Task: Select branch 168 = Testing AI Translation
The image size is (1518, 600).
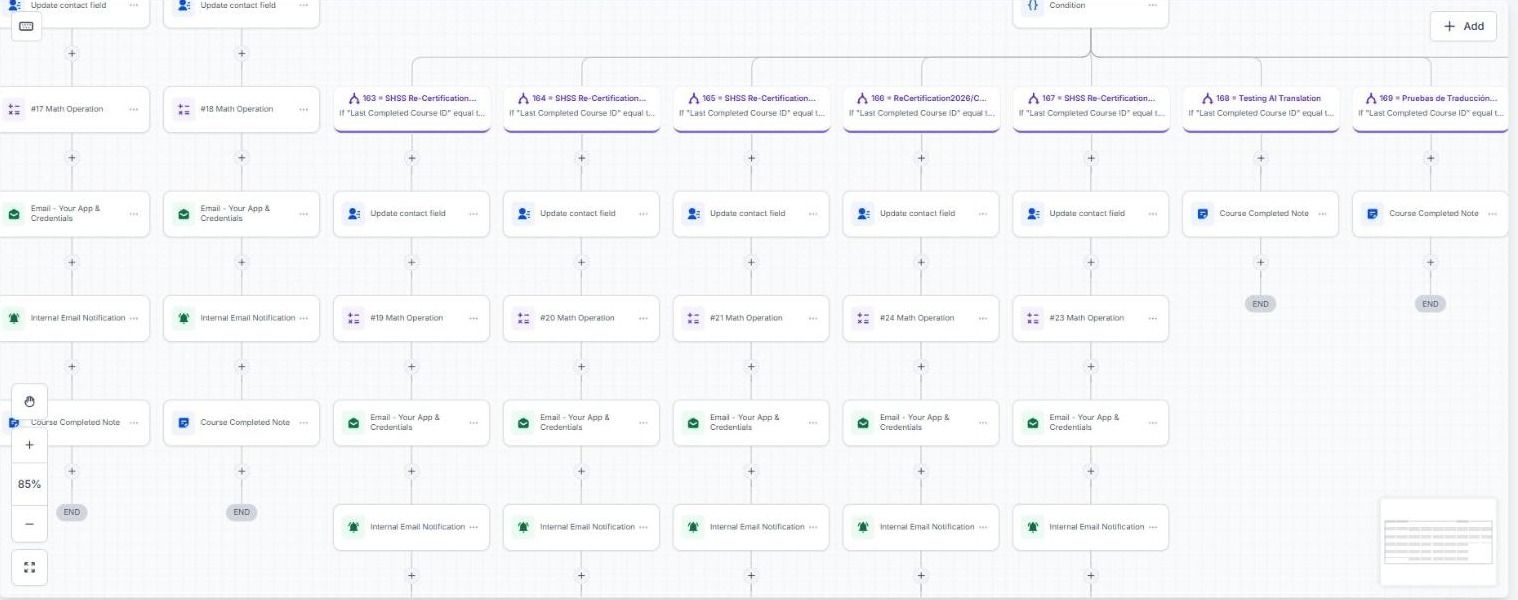Action: tap(1261, 109)
